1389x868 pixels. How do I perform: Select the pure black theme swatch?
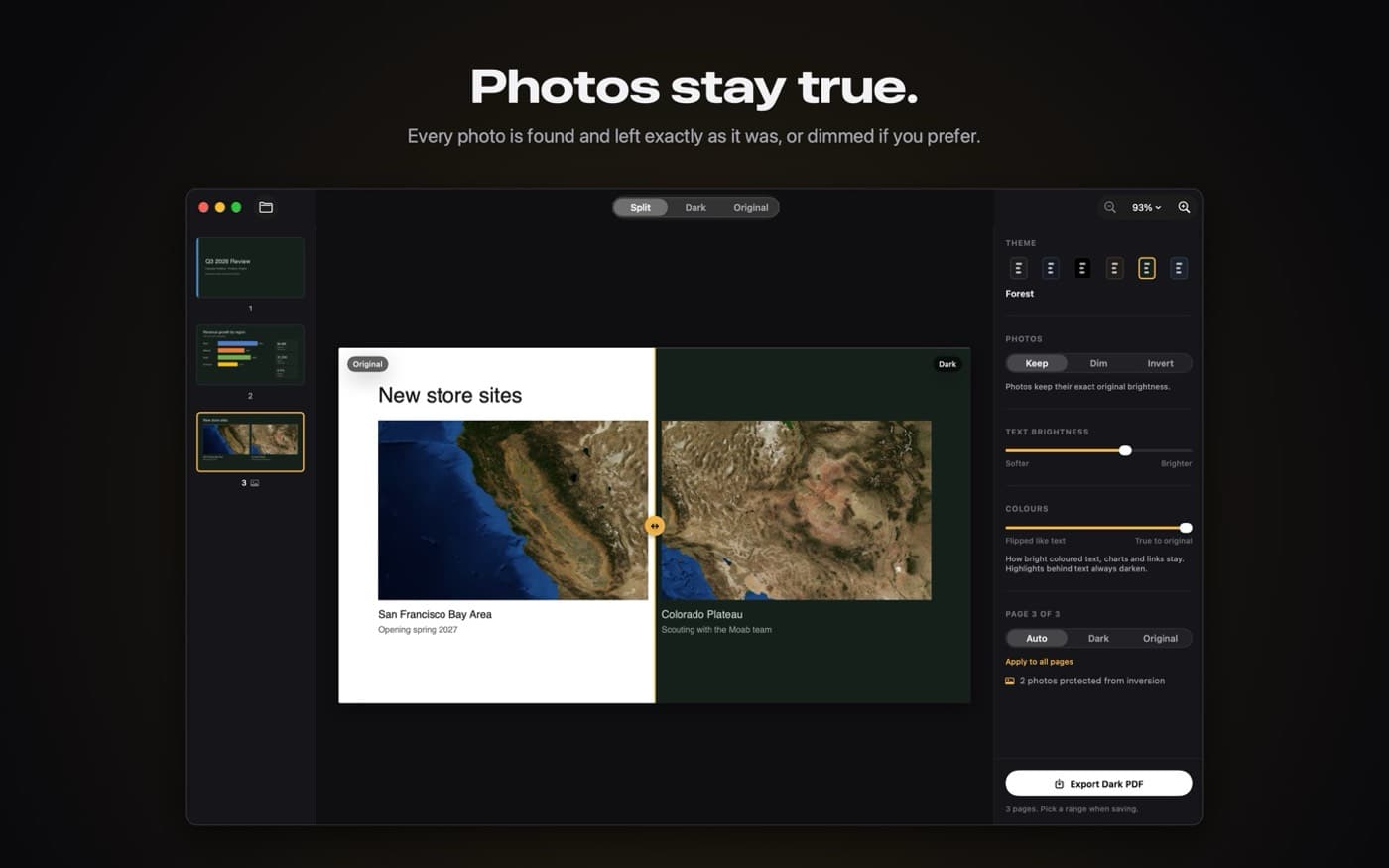pos(1082,268)
